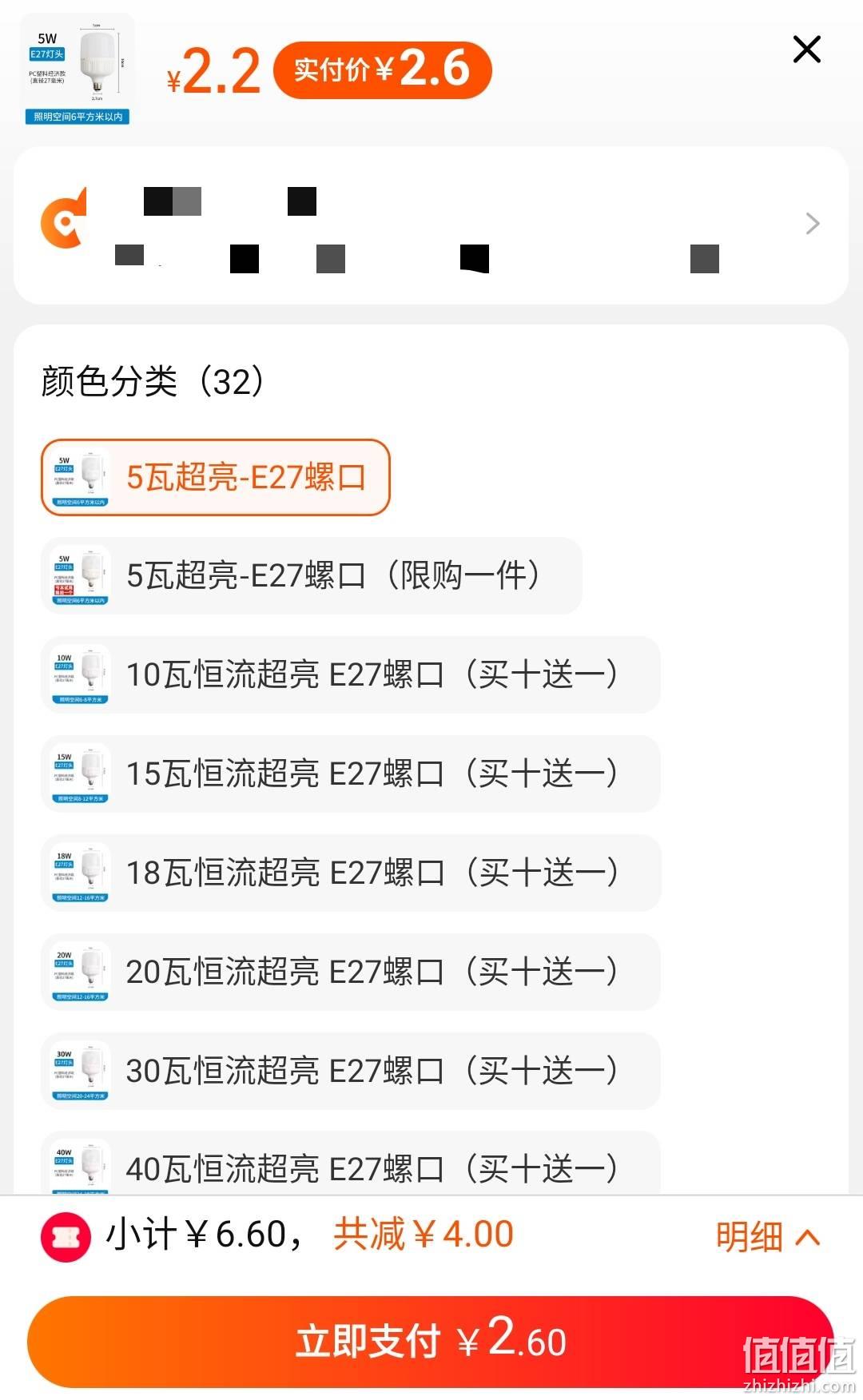Choose 18瓦恒流超亮 E27螺口 option
The width and height of the screenshot is (863, 1400).
[x=351, y=873]
